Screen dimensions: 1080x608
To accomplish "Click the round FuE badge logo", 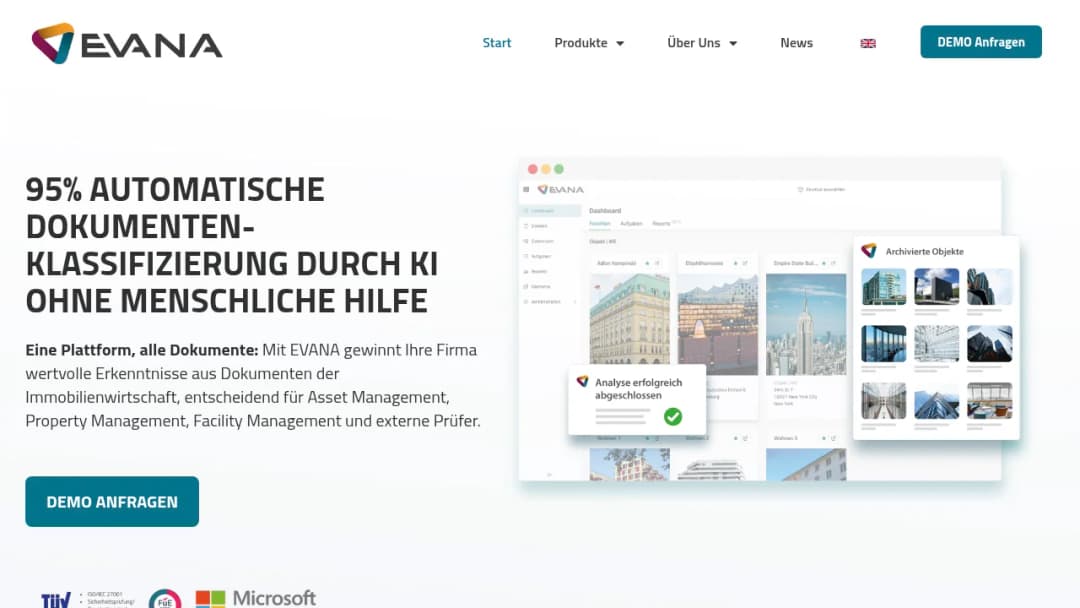I will pos(165,598).
